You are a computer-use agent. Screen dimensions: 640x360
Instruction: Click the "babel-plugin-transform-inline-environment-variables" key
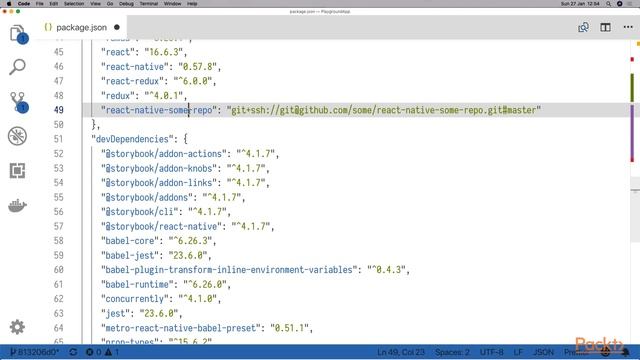coord(229,270)
